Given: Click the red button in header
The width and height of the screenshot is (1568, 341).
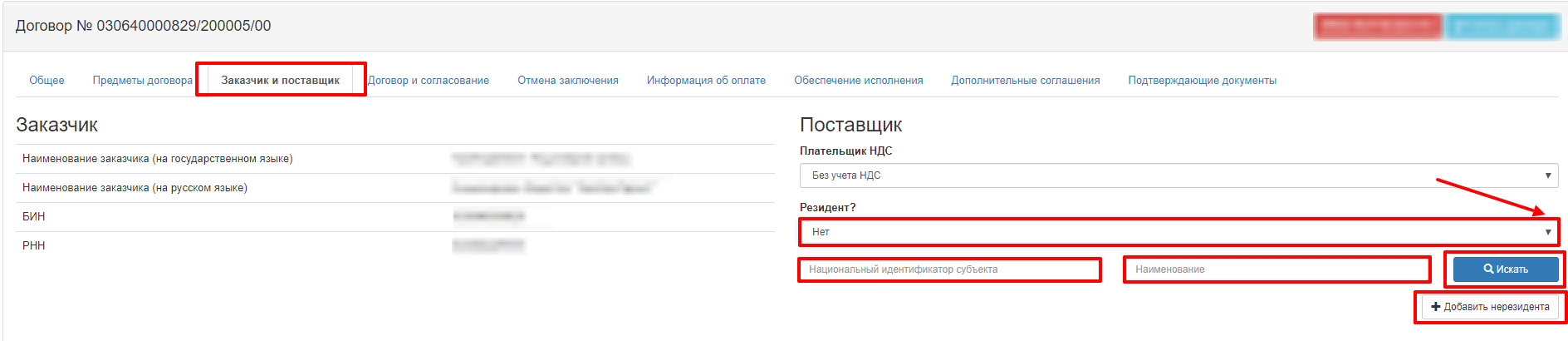Looking at the screenshot, I should (1377, 27).
